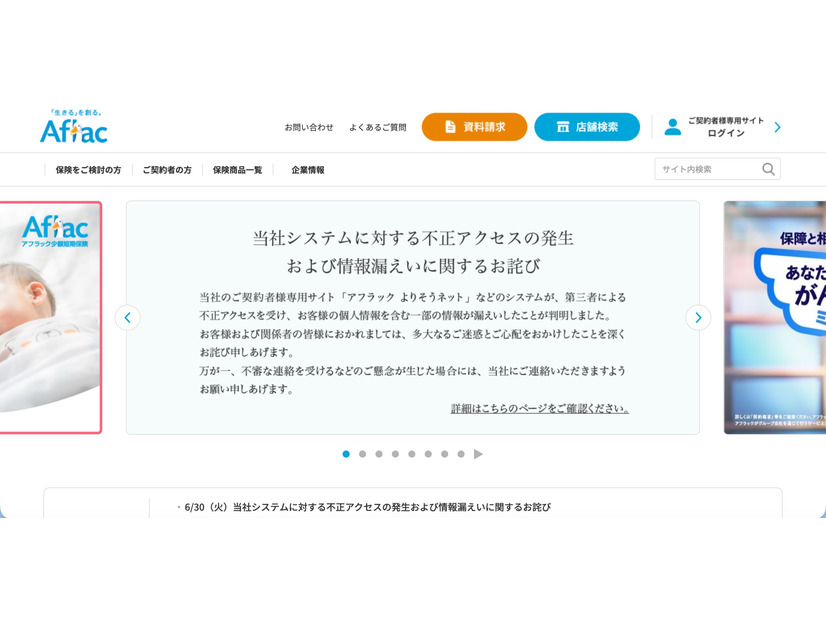Select the first carousel indicator dot
This screenshot has height=620, width=826.
pos(346,454)
